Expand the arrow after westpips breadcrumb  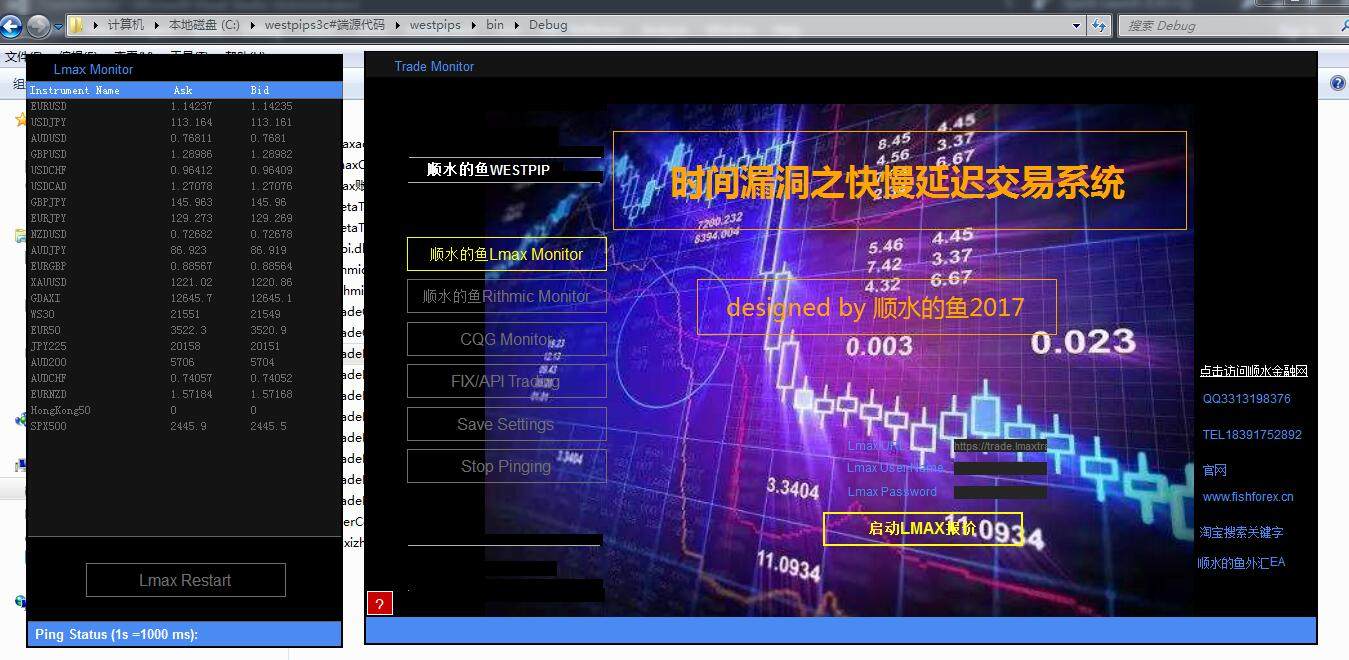click(x=474, y=25)
